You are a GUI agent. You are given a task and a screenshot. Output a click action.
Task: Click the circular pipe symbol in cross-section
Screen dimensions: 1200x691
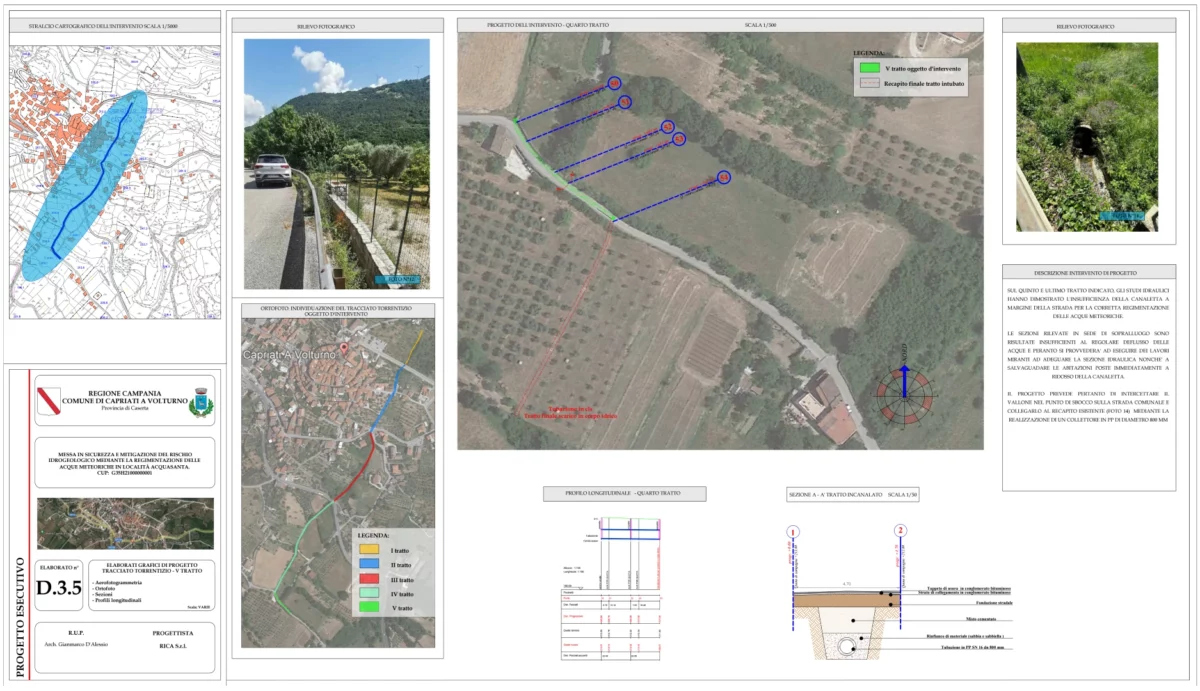(847, 645)
